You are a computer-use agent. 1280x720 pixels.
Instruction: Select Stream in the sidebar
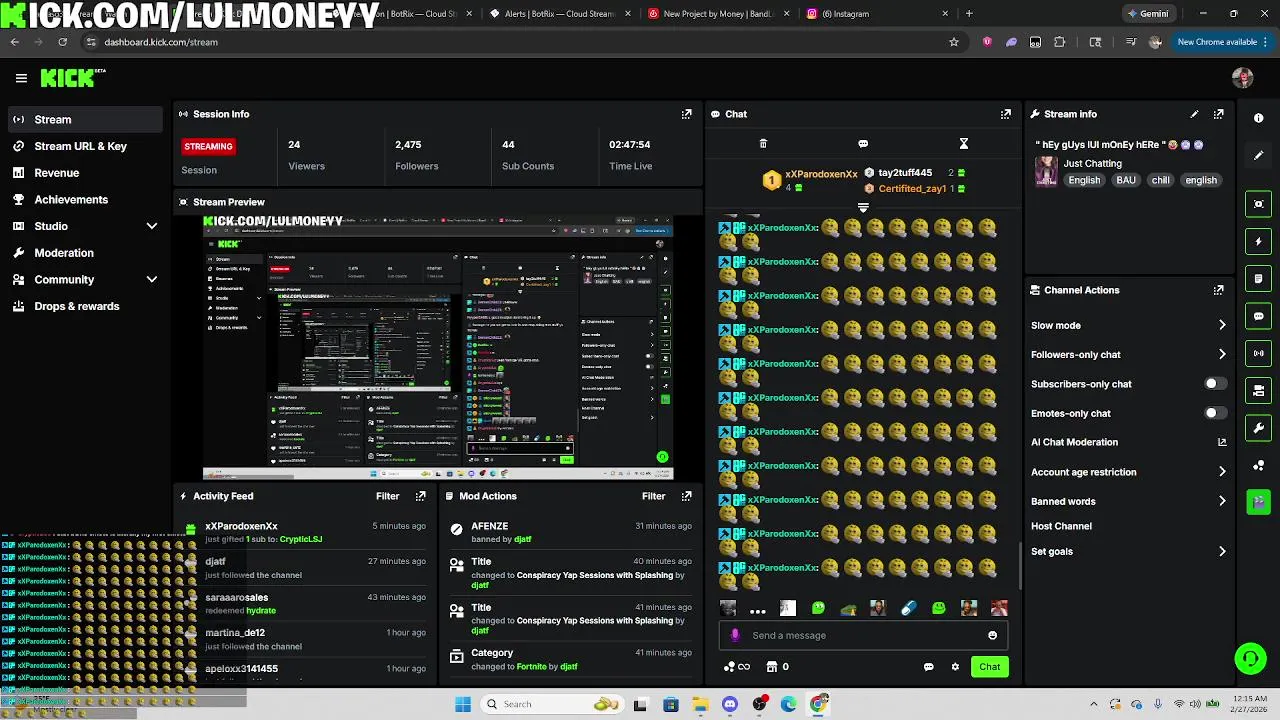[84, 119]
